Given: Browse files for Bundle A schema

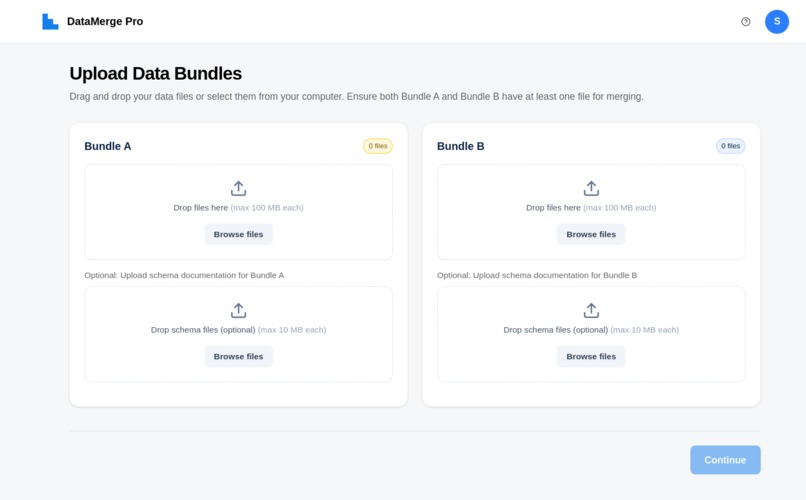Looking at the screenshot, I should coord(239,357).
